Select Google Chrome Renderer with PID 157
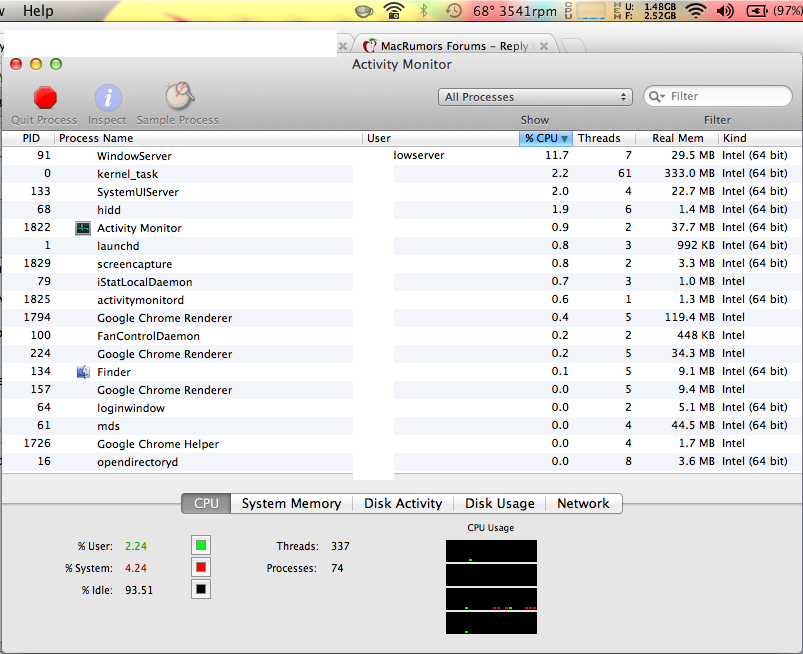This screenshot has width=803, height=654. 402,390
